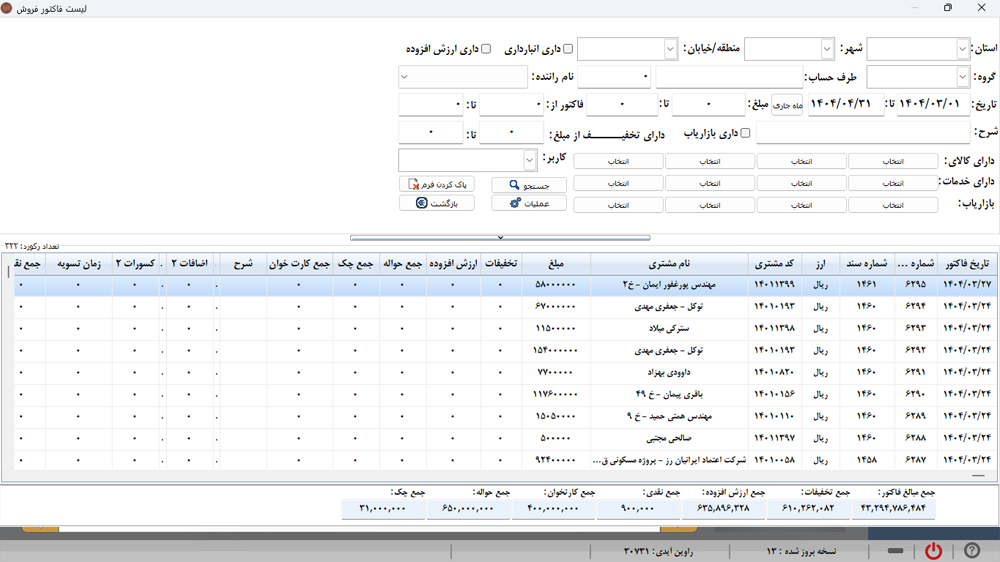Check the 'دارای بازاریاب' checkbox

(744, 133)
